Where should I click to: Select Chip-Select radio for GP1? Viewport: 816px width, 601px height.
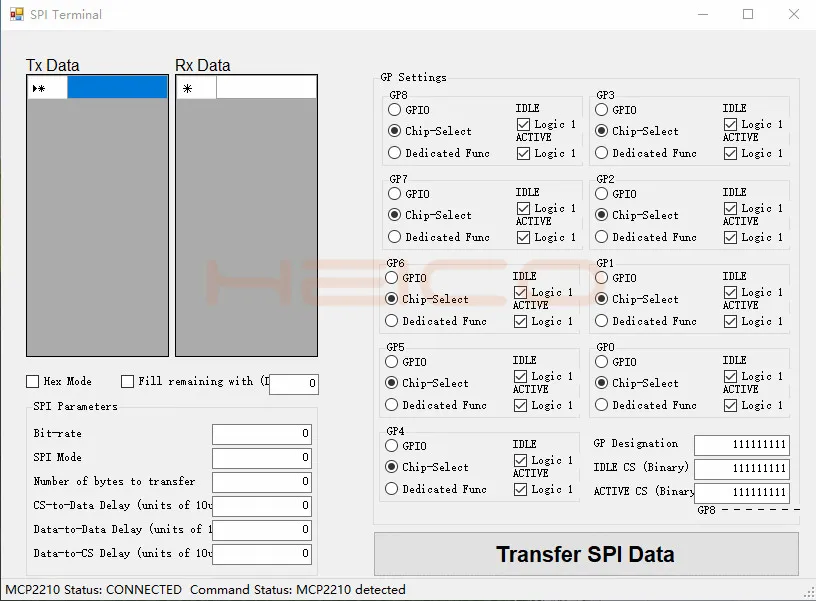601,299
